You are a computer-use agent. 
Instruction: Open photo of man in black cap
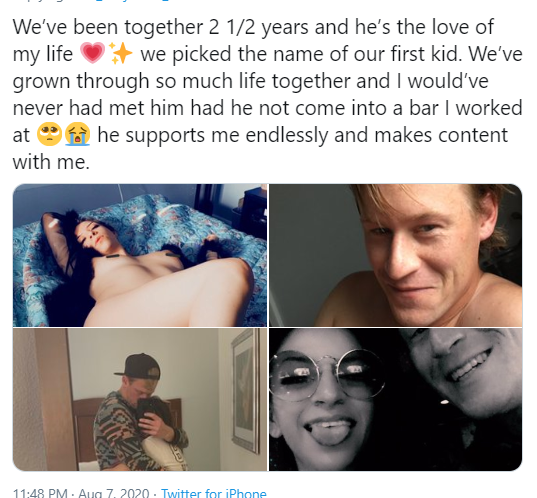pyautogui.click(x=140, y=399)
